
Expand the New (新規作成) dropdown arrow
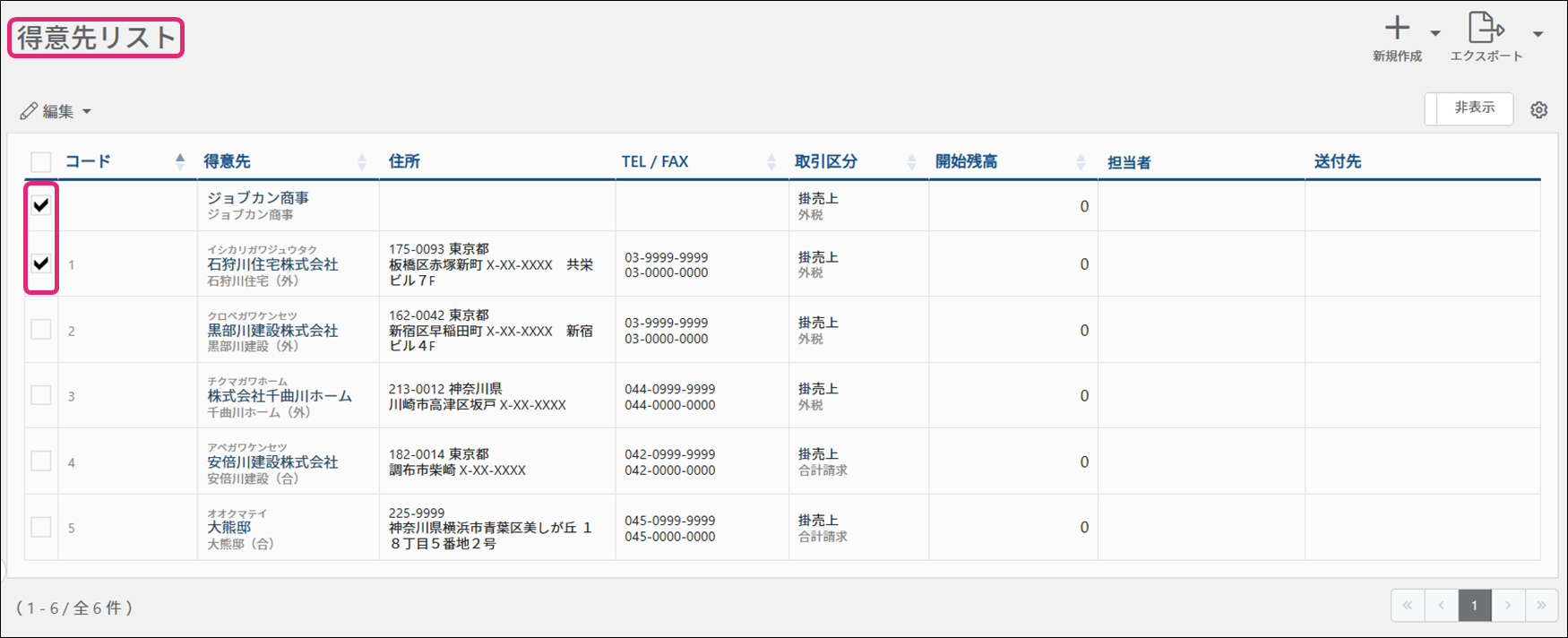pos(1435,34)
